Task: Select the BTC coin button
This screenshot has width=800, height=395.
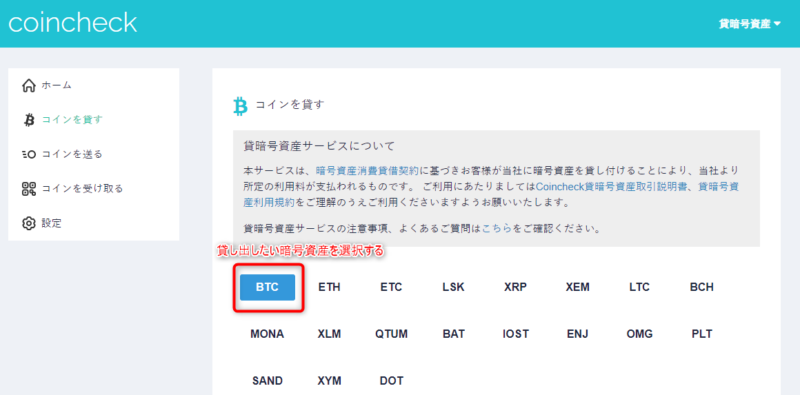Action: (x=267, y=287)
